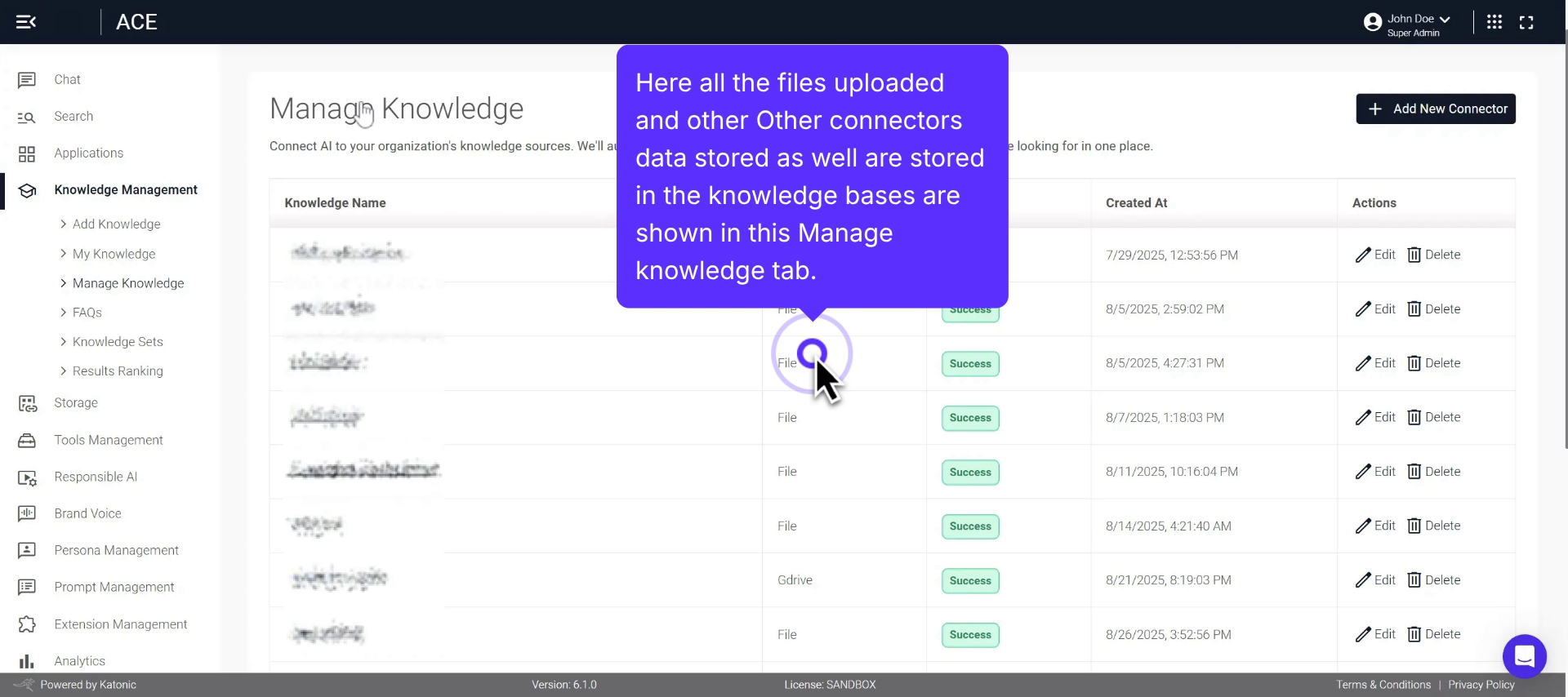Open the Extension Management puzzle icon

[x=27, y=624]
